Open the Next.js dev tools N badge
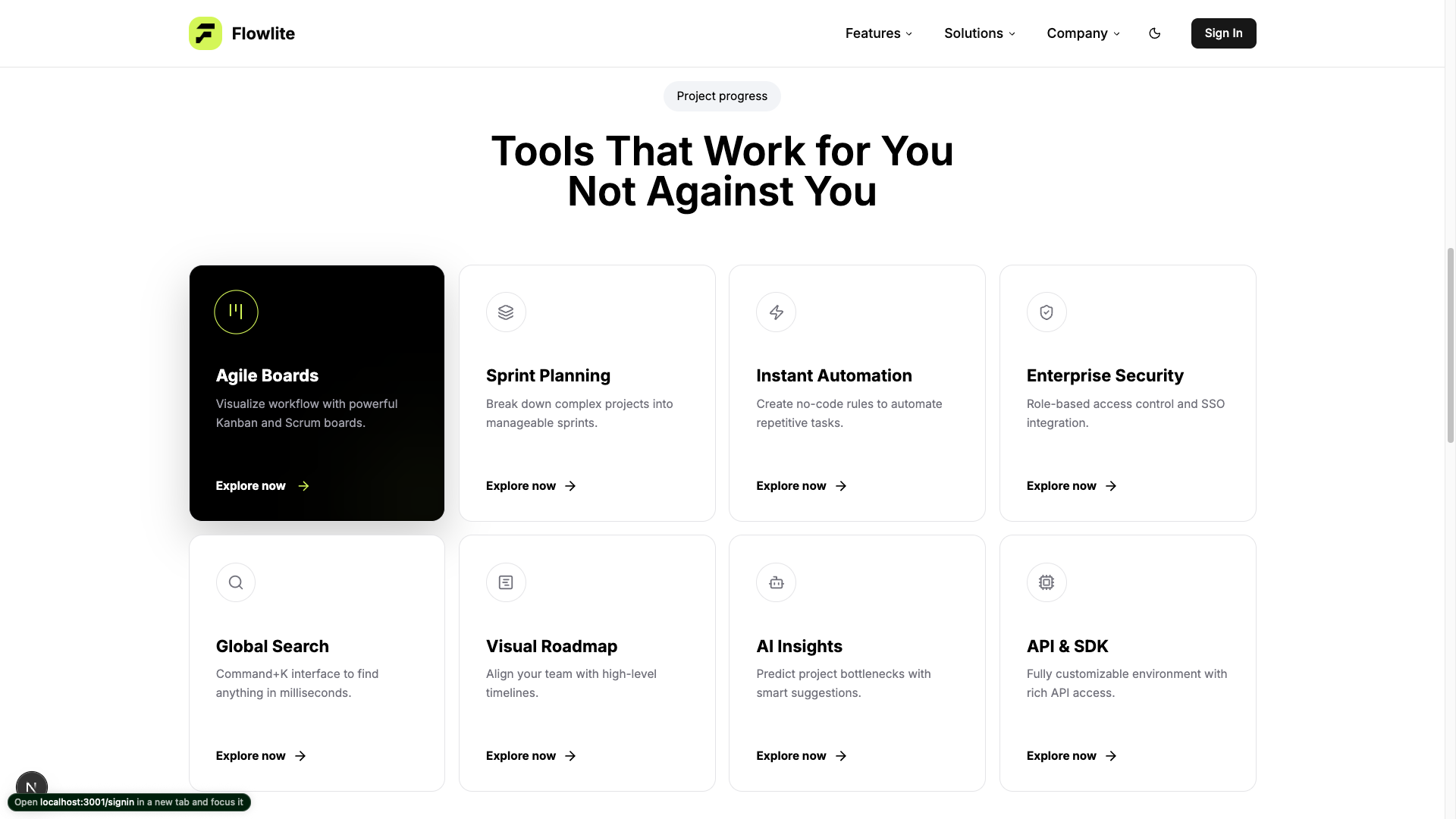Viewport: 1456px width, 819px height. point(32,786)
